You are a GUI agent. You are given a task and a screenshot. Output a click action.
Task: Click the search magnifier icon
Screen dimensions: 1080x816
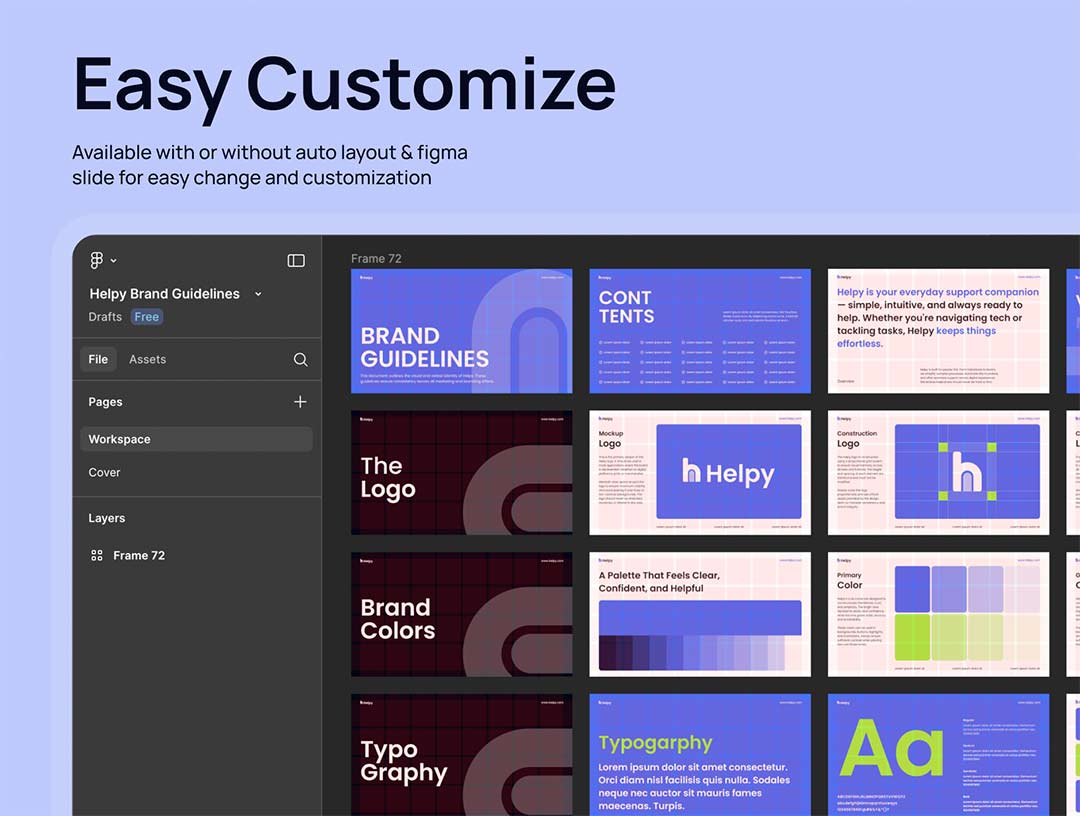click(300, 359)
